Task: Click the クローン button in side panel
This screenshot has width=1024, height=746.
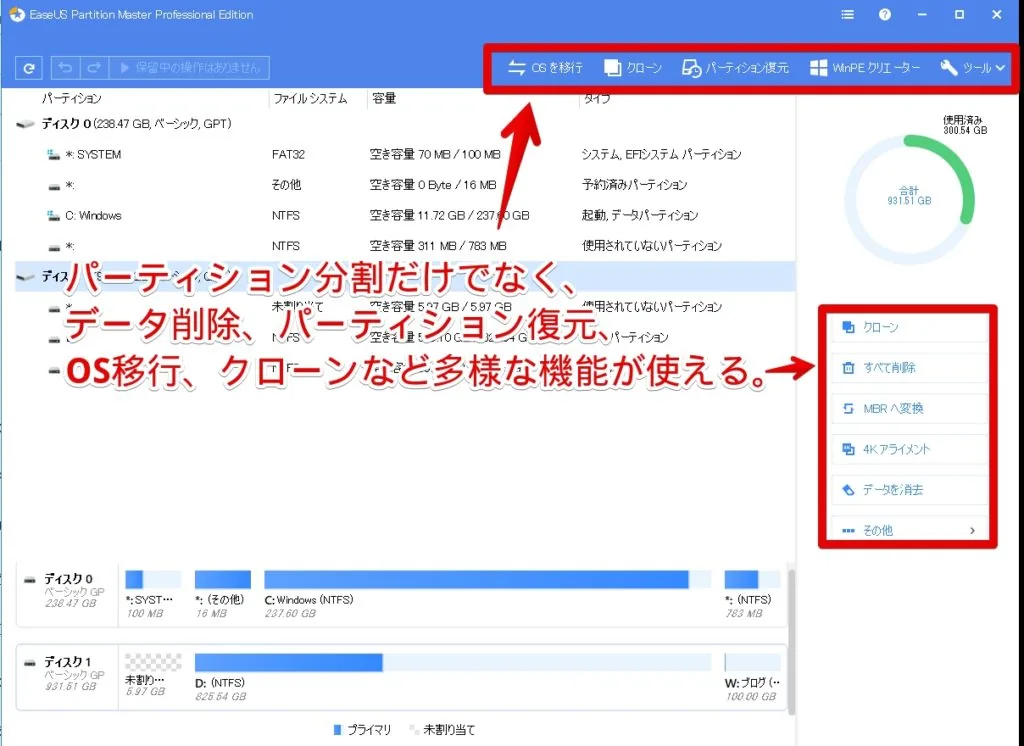Action: 909,327
